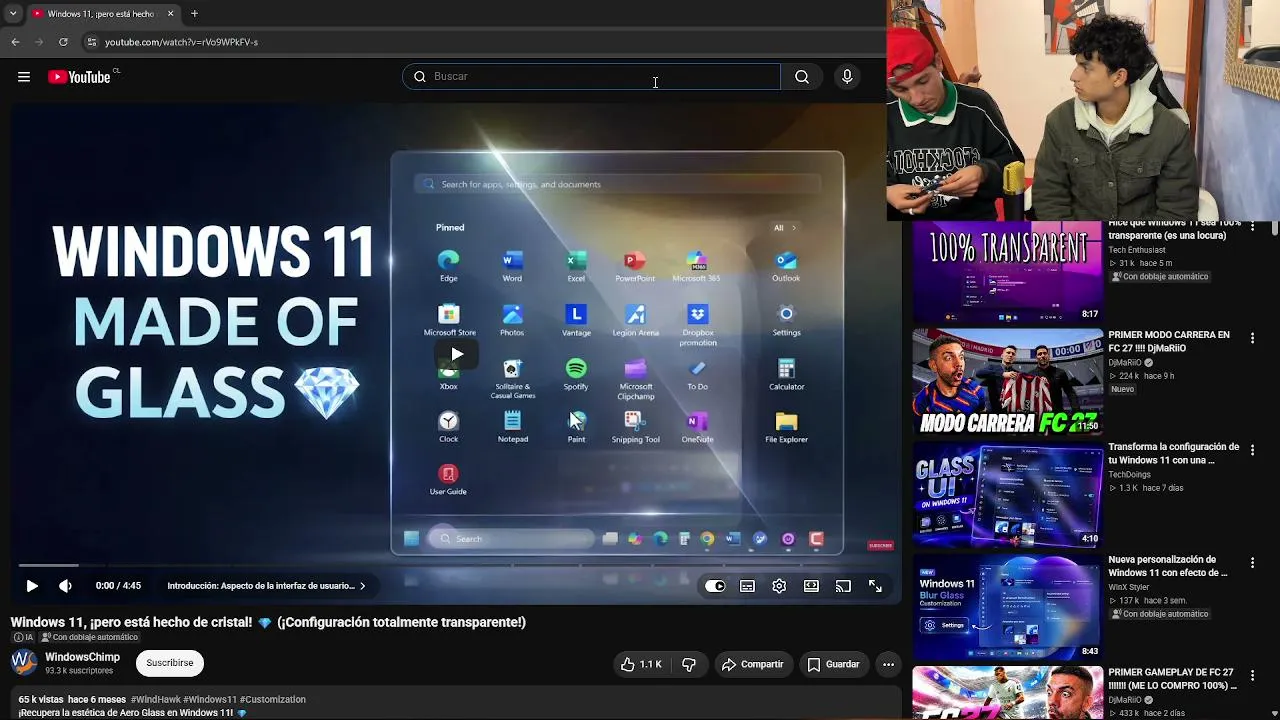The image size is (1280, 720).
Task: Reload the page
Action: [63, 42]
